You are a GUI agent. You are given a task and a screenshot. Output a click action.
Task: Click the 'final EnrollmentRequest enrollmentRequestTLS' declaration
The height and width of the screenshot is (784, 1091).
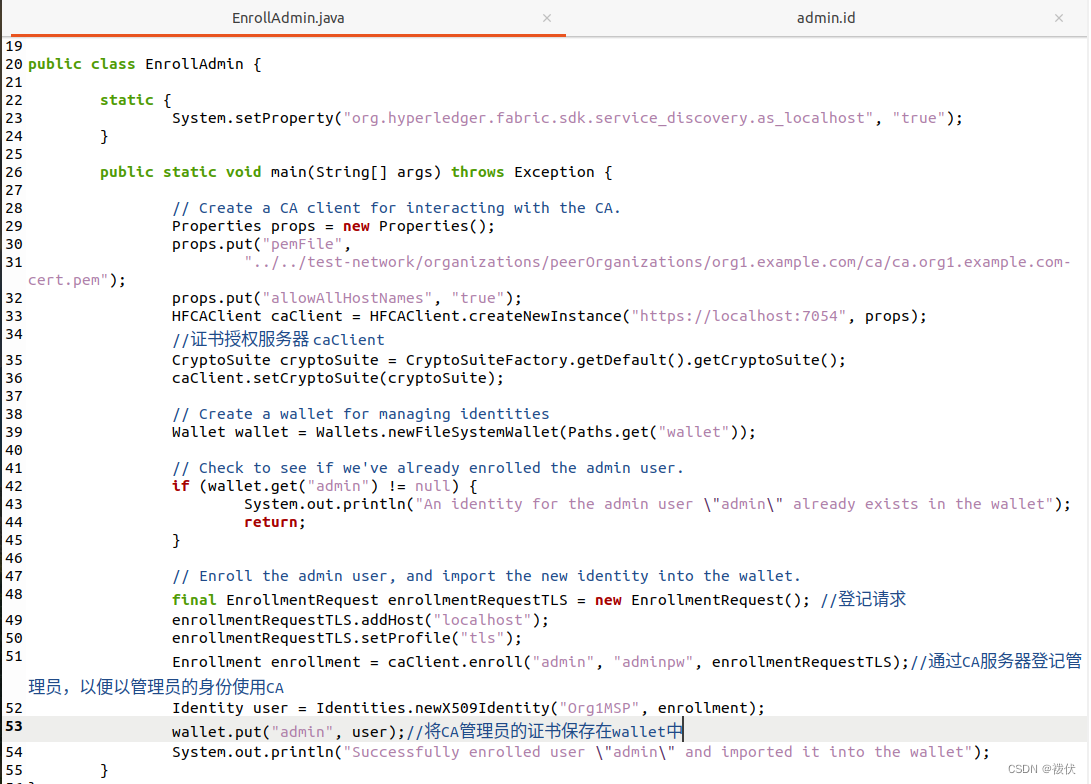(491, 600)
